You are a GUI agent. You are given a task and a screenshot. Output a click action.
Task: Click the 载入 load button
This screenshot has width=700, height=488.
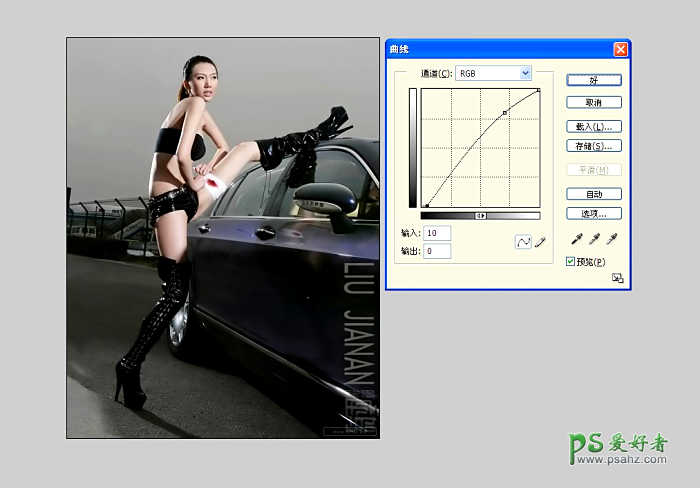point(594,127)
